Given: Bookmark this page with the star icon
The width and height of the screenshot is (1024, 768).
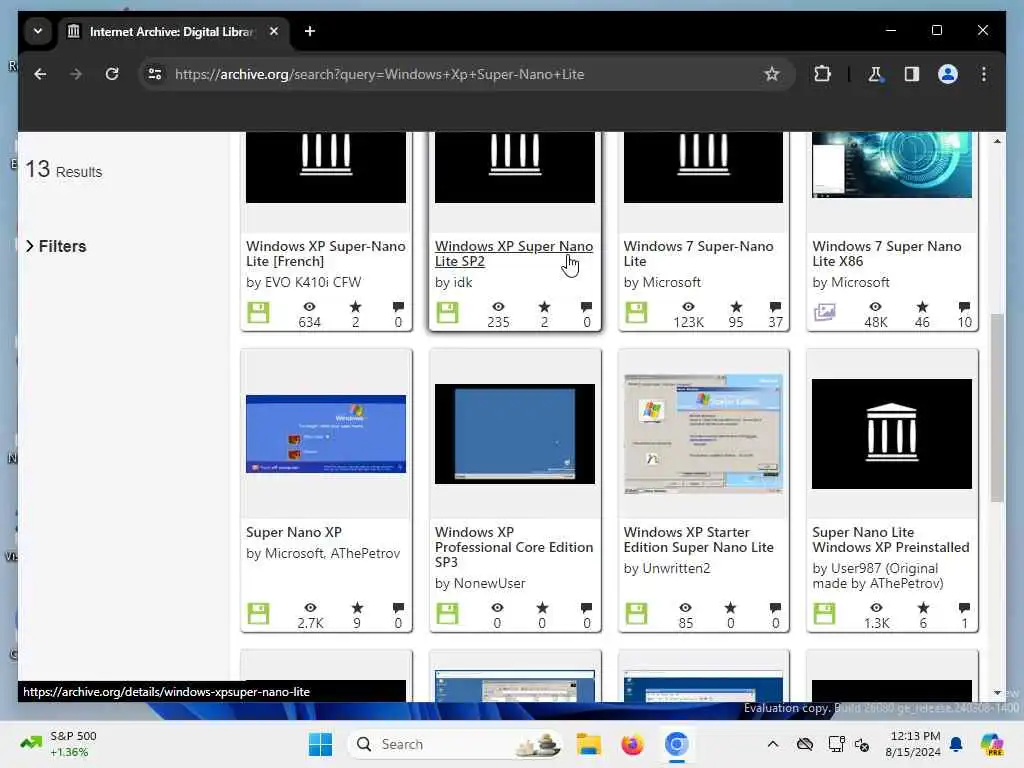Looking at the screenshot, I should [x=772, y=74].
